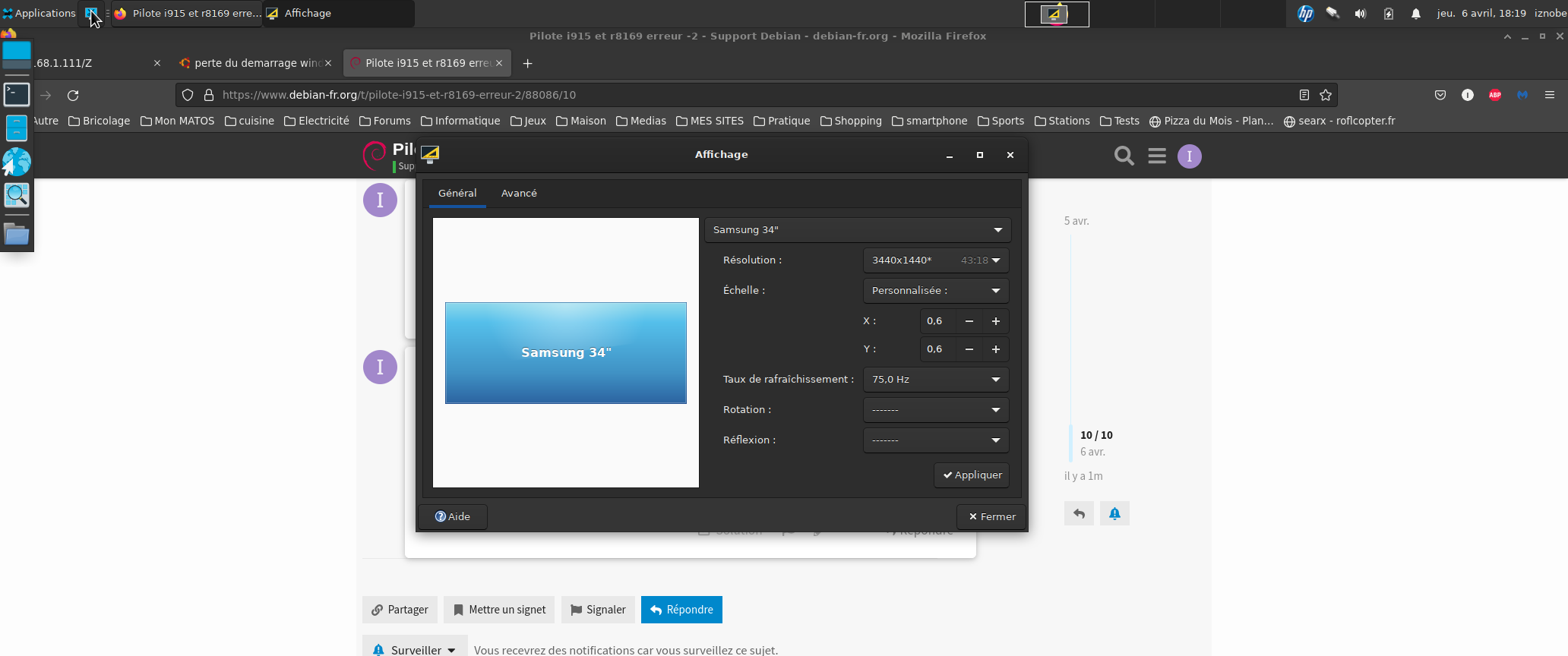The width and height of the screenshot is (1568, 656).
Task: Click the Partager share button
Action: (x=400, y=610)
